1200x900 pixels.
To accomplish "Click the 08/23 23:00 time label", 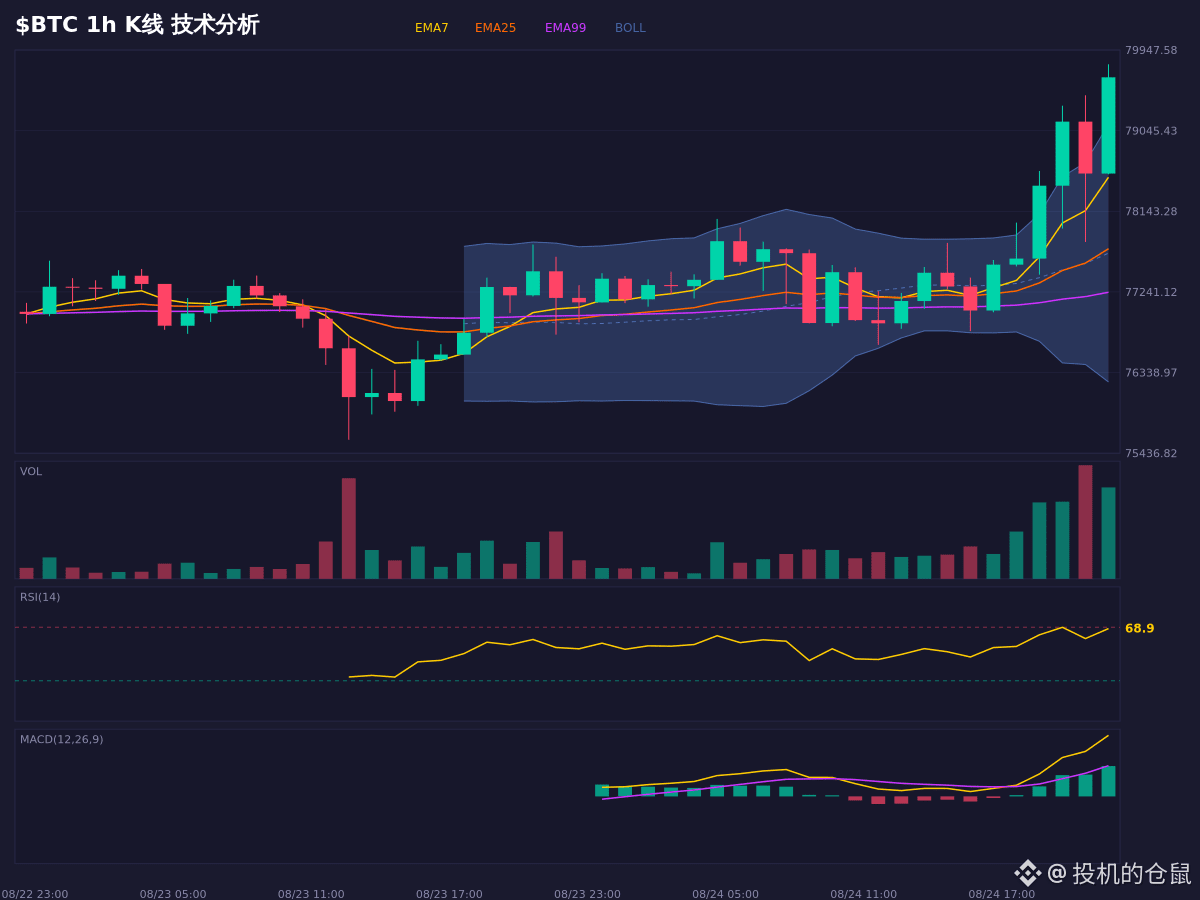I will [x=587, y=894].
